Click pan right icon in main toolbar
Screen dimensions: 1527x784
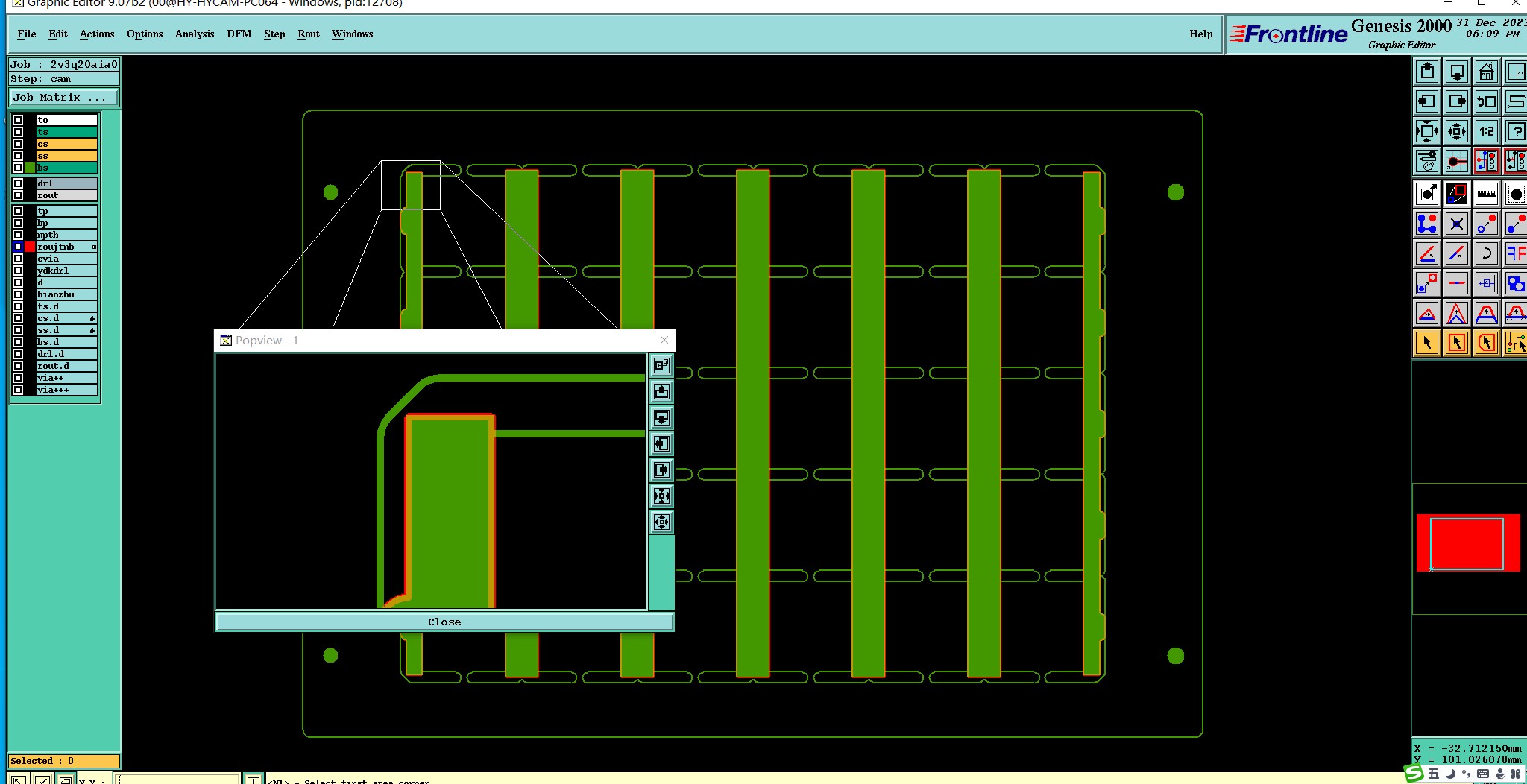[x=1457, y=101]
